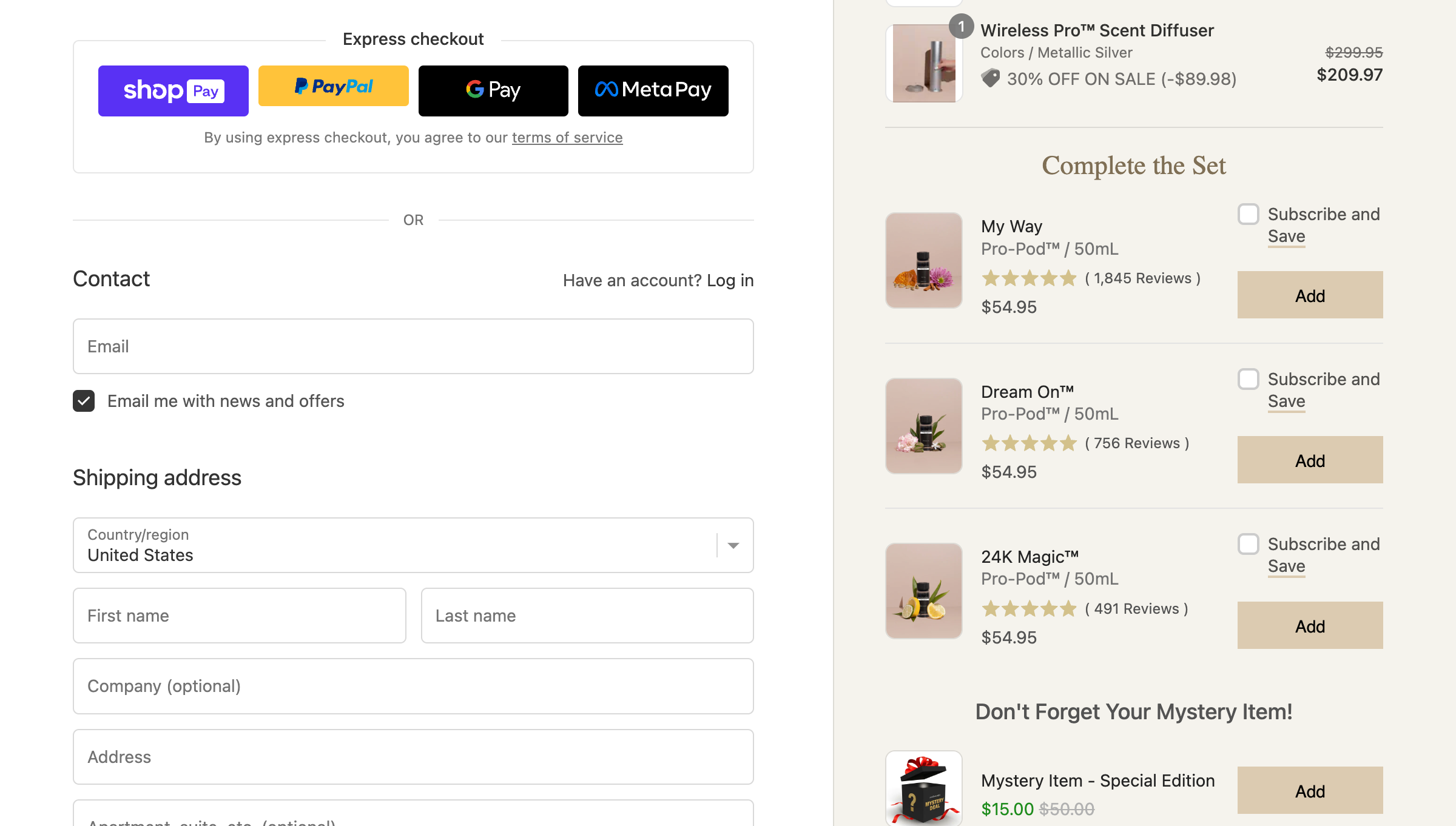Open the terms of service link
This screenshot has width=1456, height=826.
pos(567,138)
